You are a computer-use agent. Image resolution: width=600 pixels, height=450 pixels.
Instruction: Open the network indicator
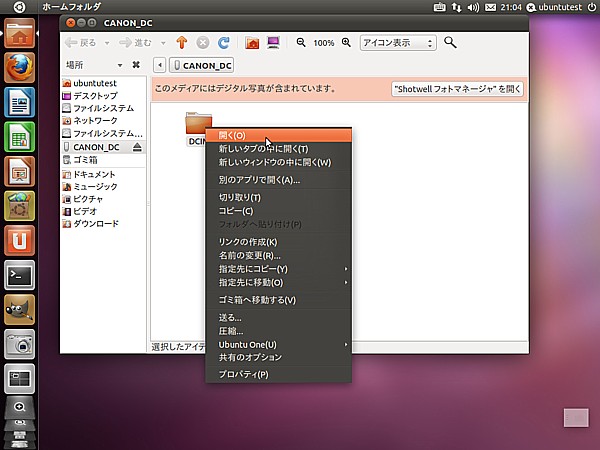(457, 7)
